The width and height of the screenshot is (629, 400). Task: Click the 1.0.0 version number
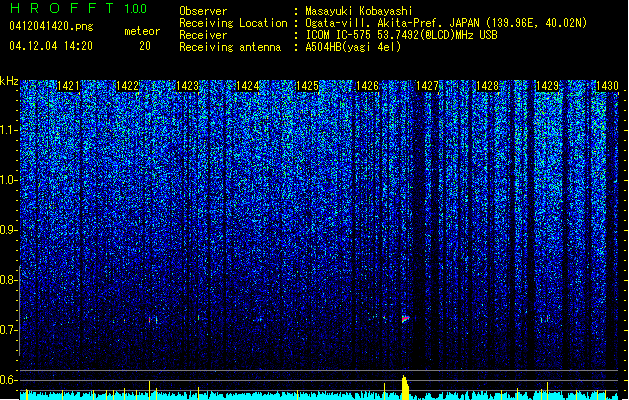tap(136, 8)
